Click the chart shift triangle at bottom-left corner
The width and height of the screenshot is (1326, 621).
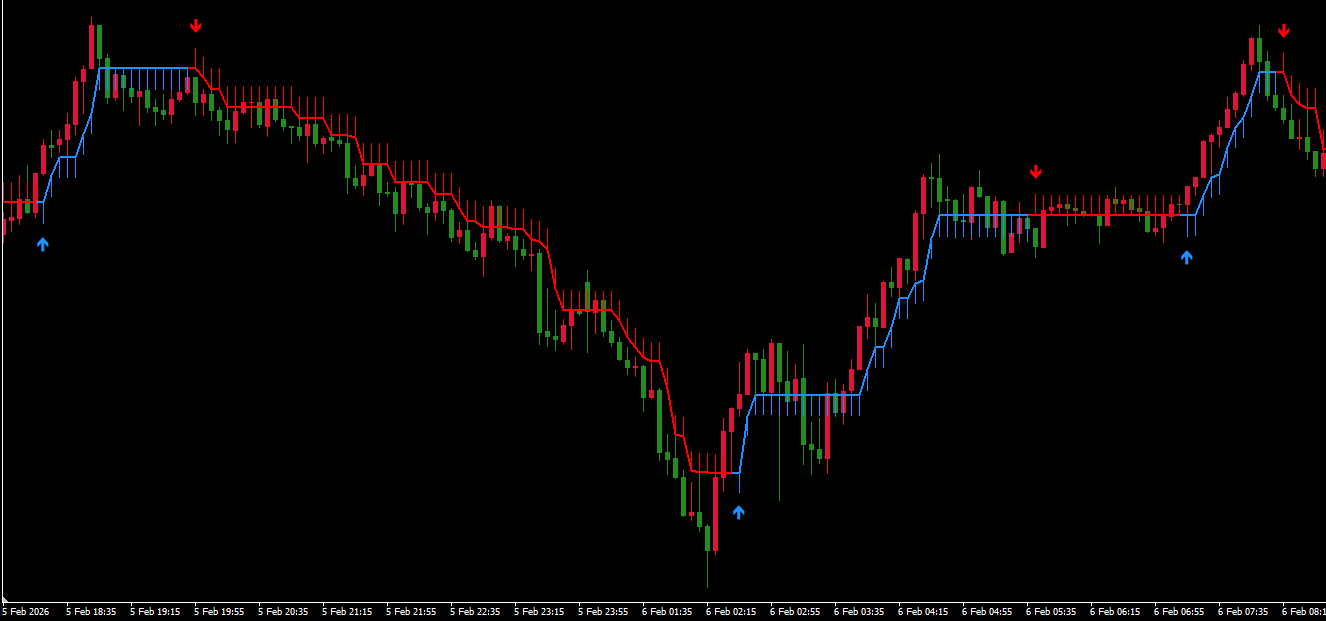[5, 597]
